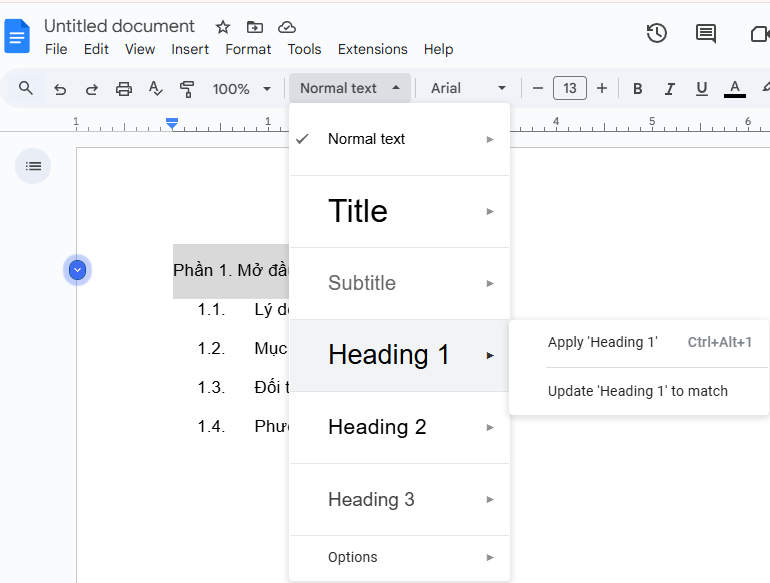Show the document outline
Screen dimensions: 770x583
[33, 166]
